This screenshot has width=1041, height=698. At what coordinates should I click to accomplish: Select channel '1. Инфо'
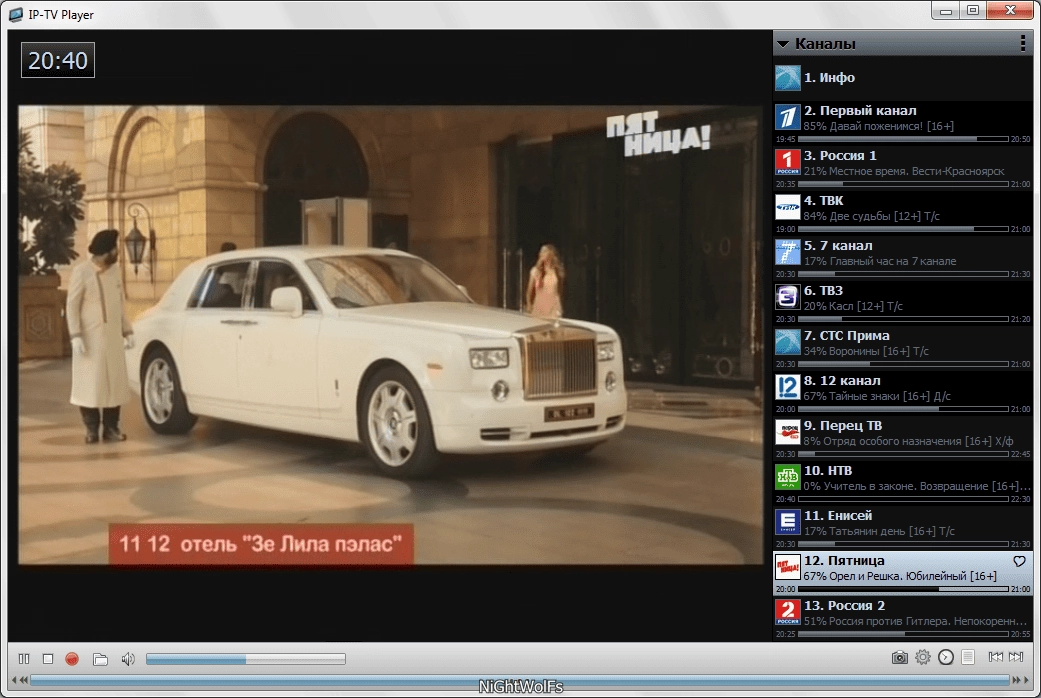(903, 78)
